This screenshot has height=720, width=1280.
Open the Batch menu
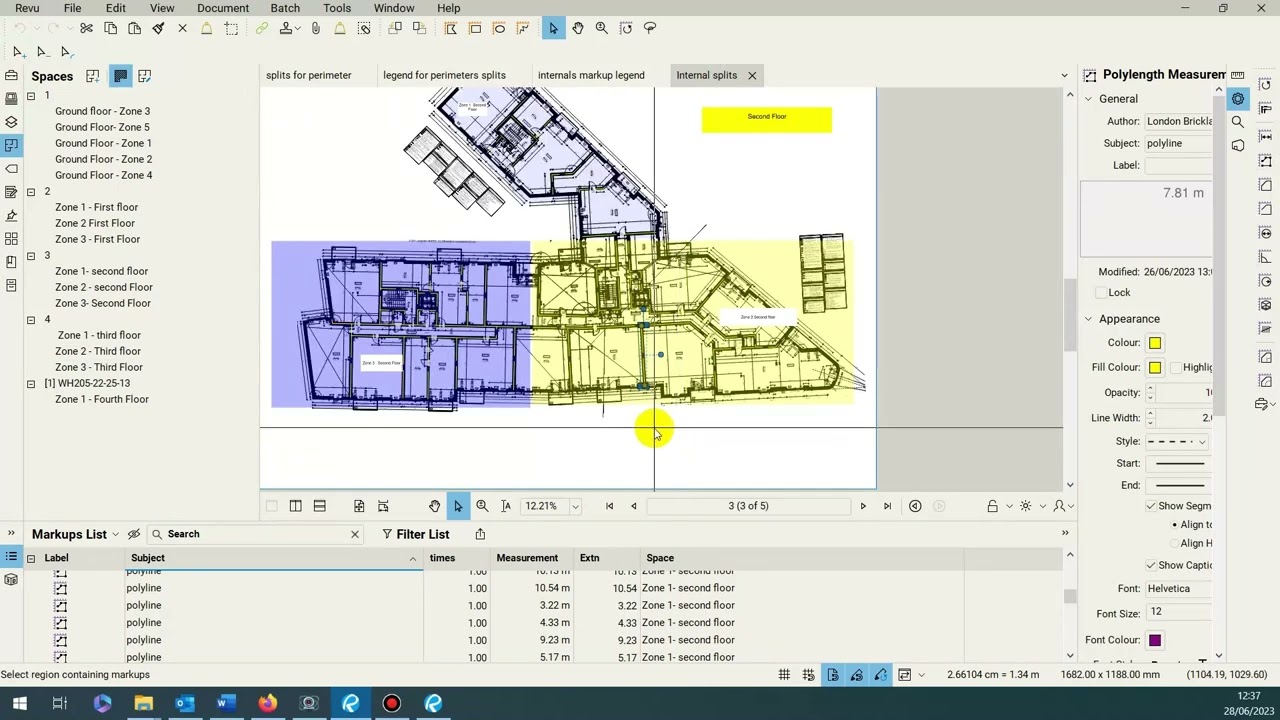[285, 8]
